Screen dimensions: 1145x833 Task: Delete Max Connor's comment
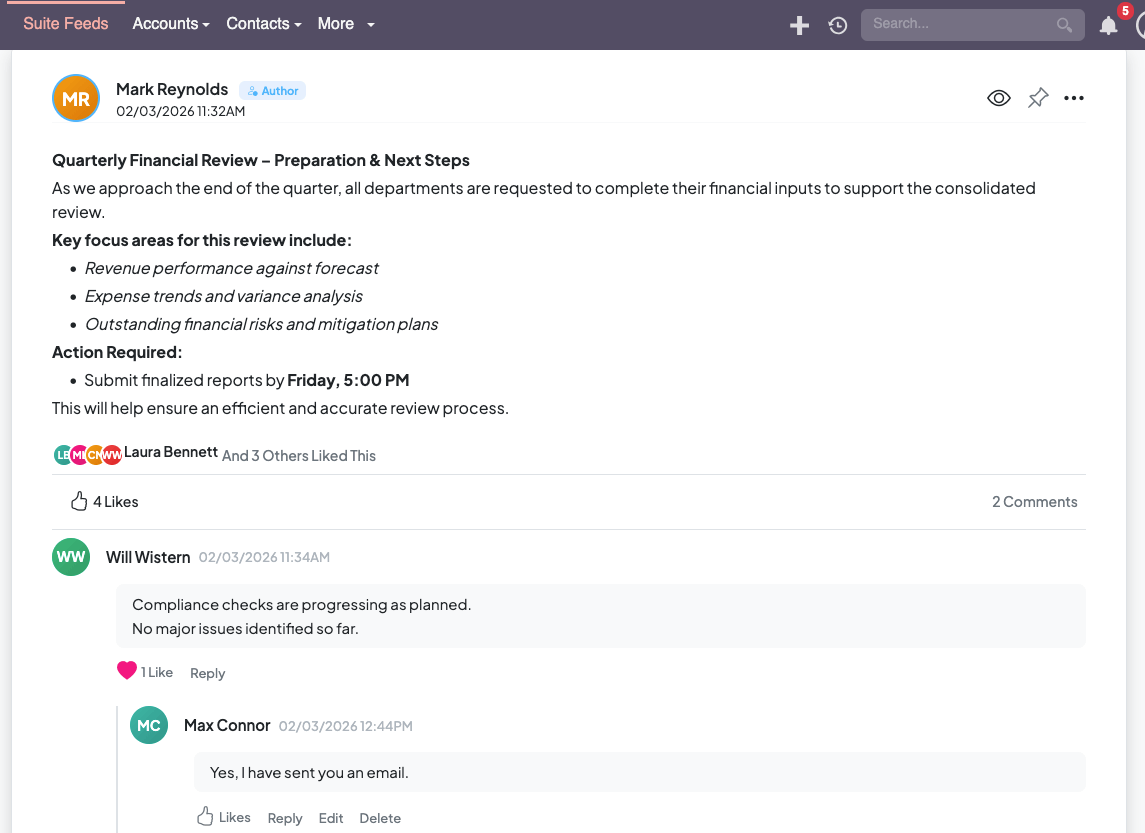(380, 817)
